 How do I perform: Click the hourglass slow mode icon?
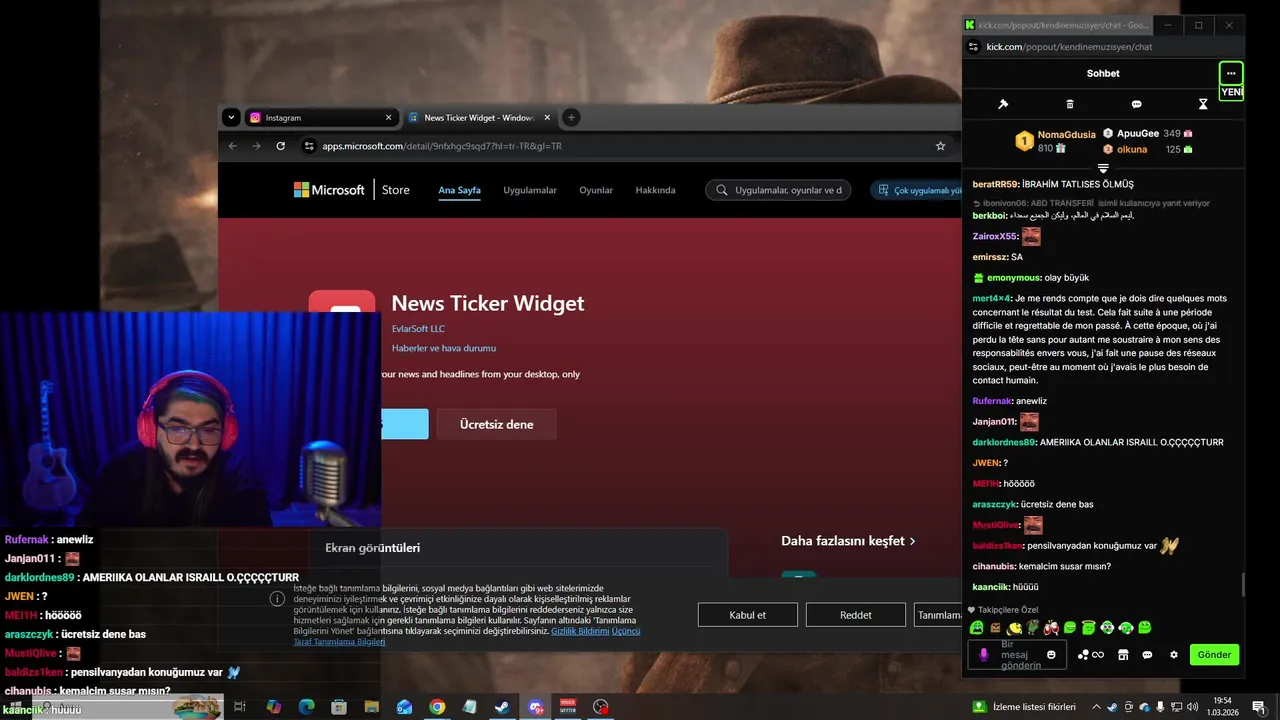1203,104
